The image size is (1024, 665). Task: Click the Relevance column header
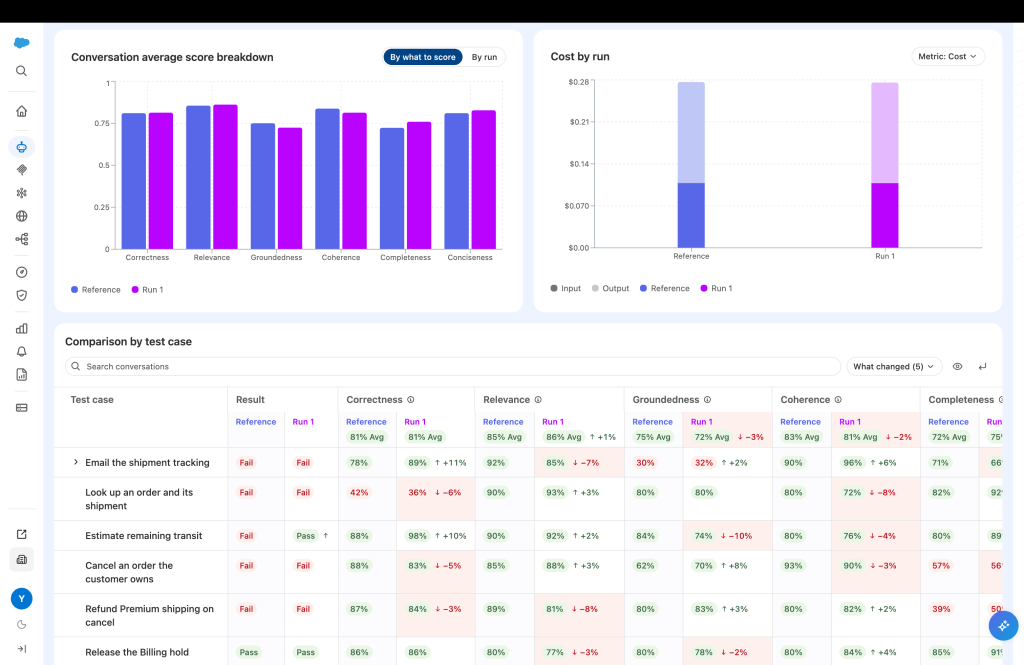pos(506,400)
